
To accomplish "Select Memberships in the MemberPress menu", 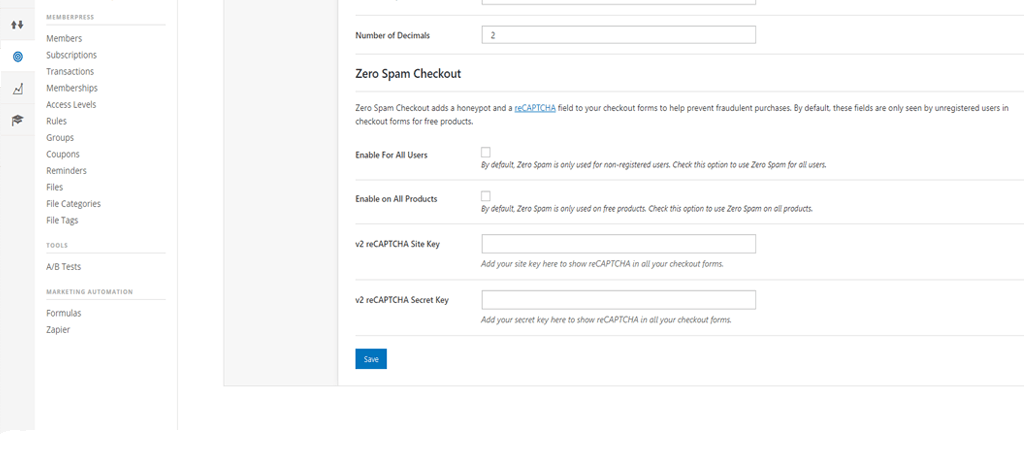I will 72,88.
